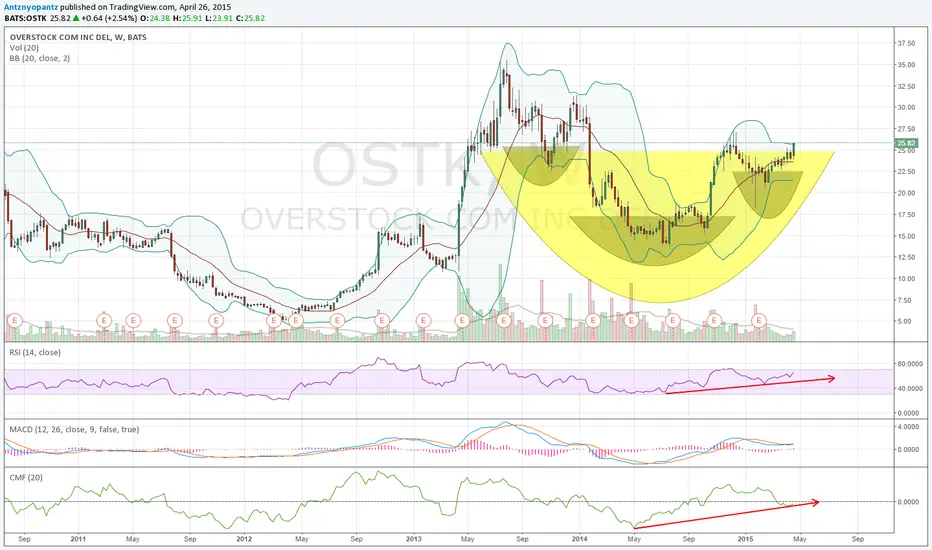Click the 0.0000 label on CMF axis

908,502
